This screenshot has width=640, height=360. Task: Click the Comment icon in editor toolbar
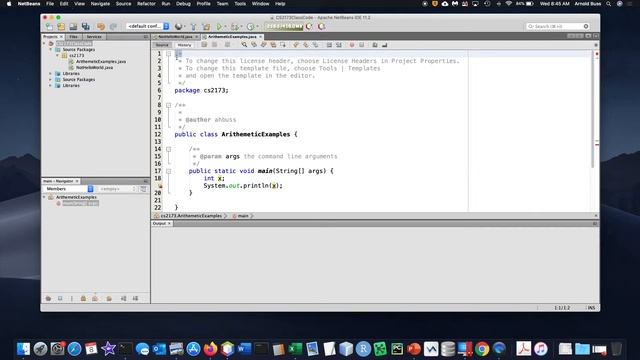(375, 45)
